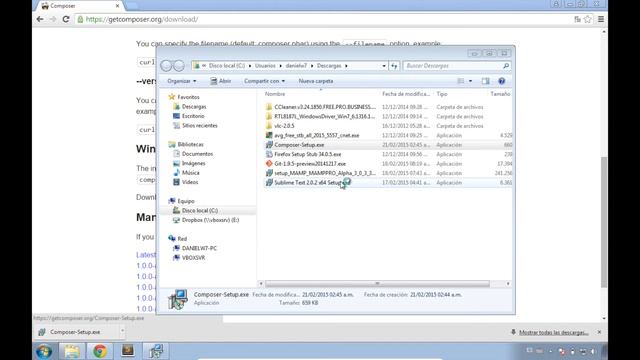This screenshot has height=360, width=640.
Task: Click the Explorer back navigation button
Action: [x=166, y=66]
